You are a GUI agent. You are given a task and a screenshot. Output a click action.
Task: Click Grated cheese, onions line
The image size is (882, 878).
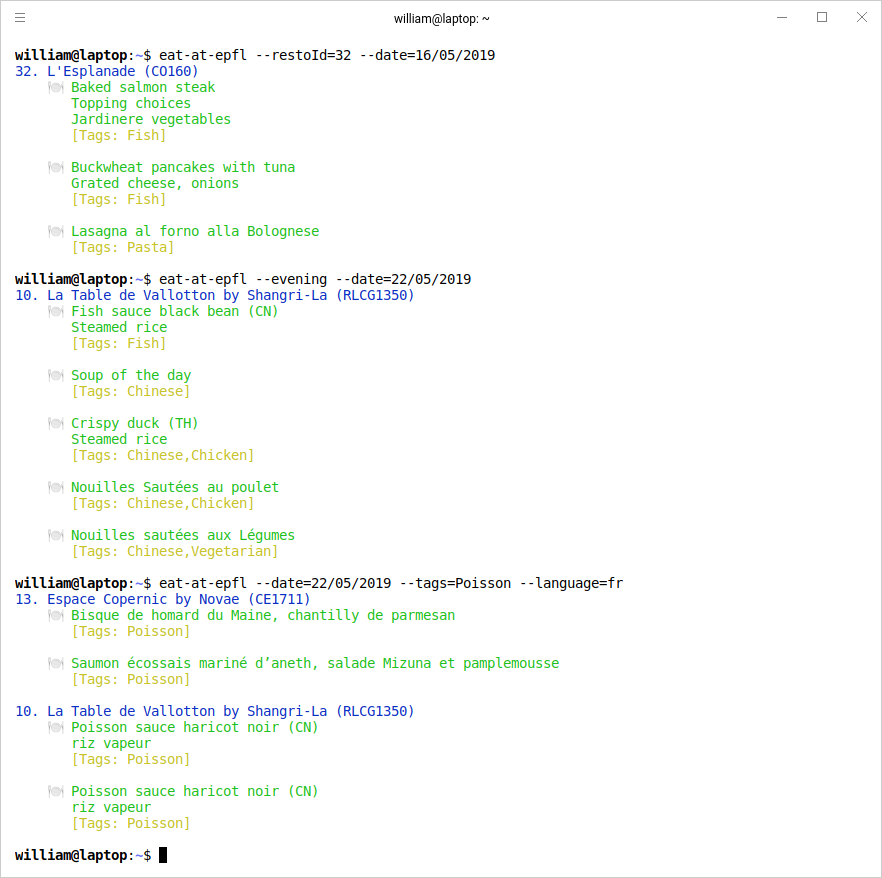(155, 184)
